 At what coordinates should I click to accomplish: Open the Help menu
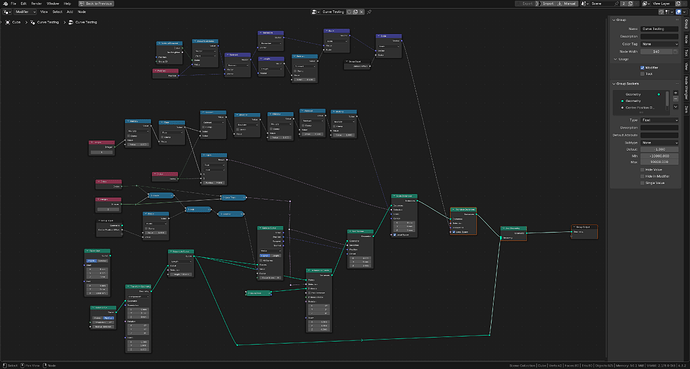67,4
